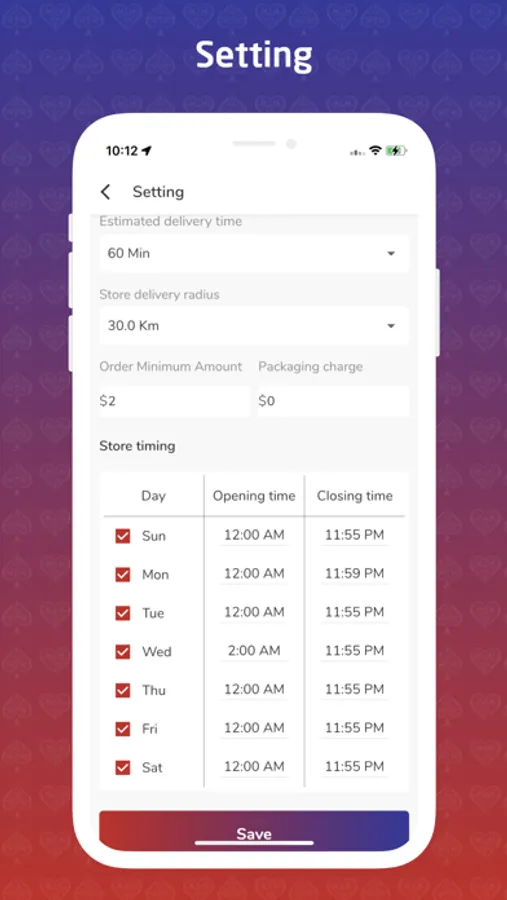Tap the home indicator bar
This screenshot has width=507, height=900.
click(254, 843)
